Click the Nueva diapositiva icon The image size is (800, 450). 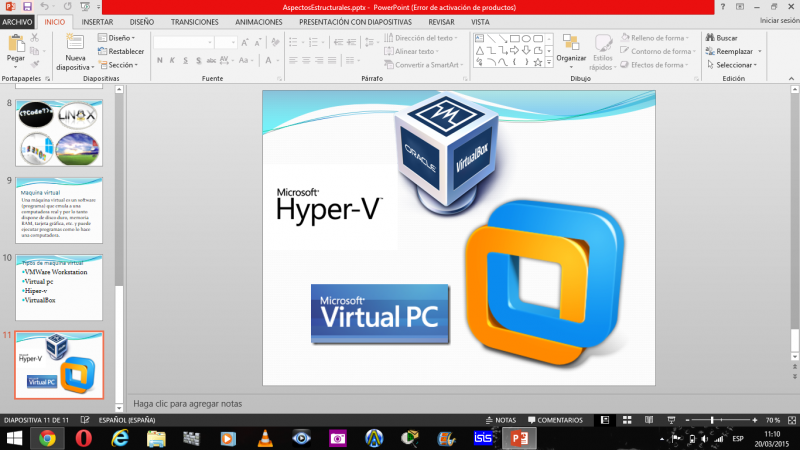74,42
